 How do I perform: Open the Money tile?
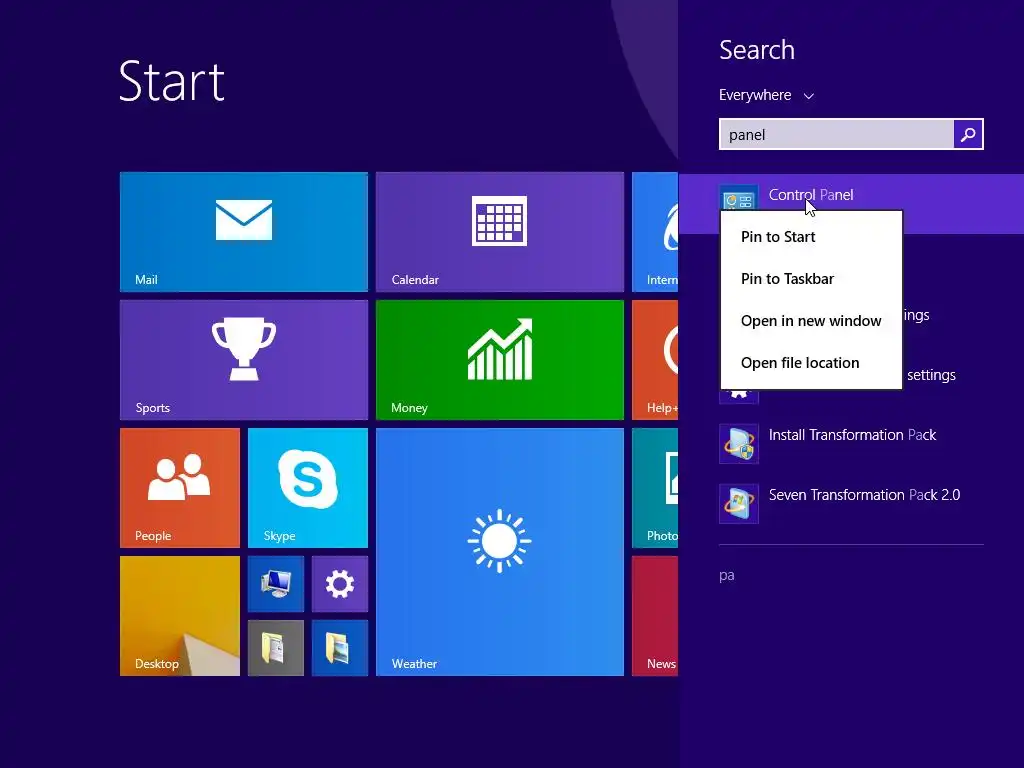click(x=500, y=360)
